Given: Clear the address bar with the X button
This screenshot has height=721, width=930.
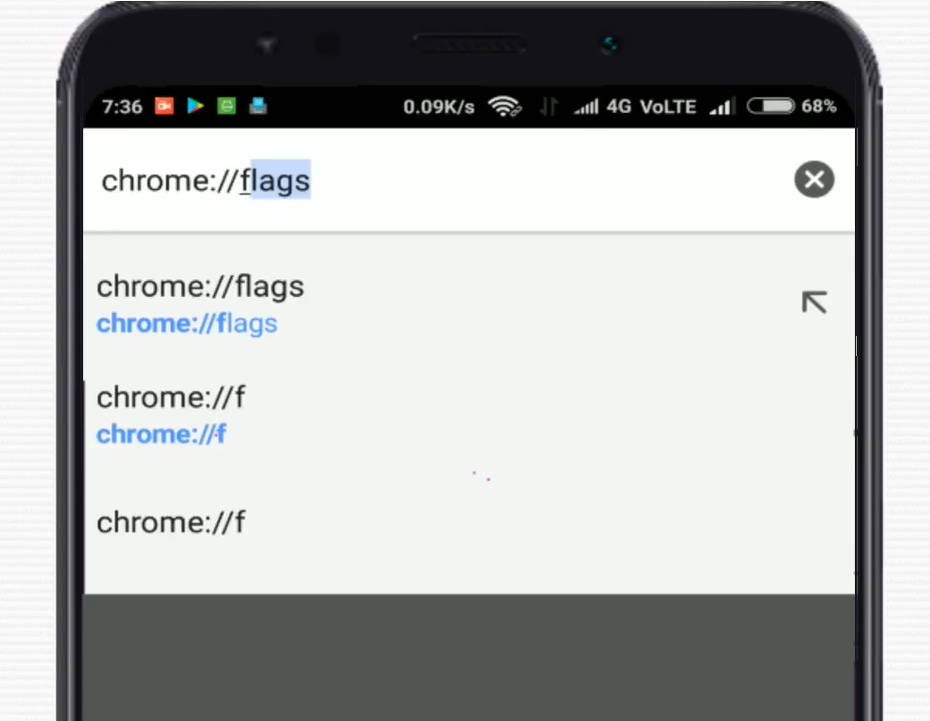Looking at the screenshot, I should point(814,179).
